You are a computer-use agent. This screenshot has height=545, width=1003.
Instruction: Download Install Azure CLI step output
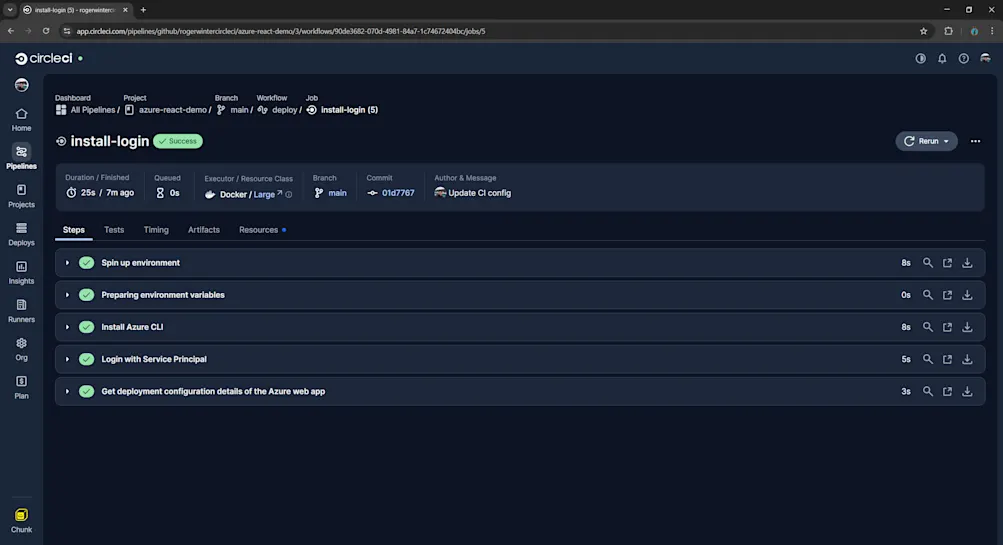click(x=967, y=327)
